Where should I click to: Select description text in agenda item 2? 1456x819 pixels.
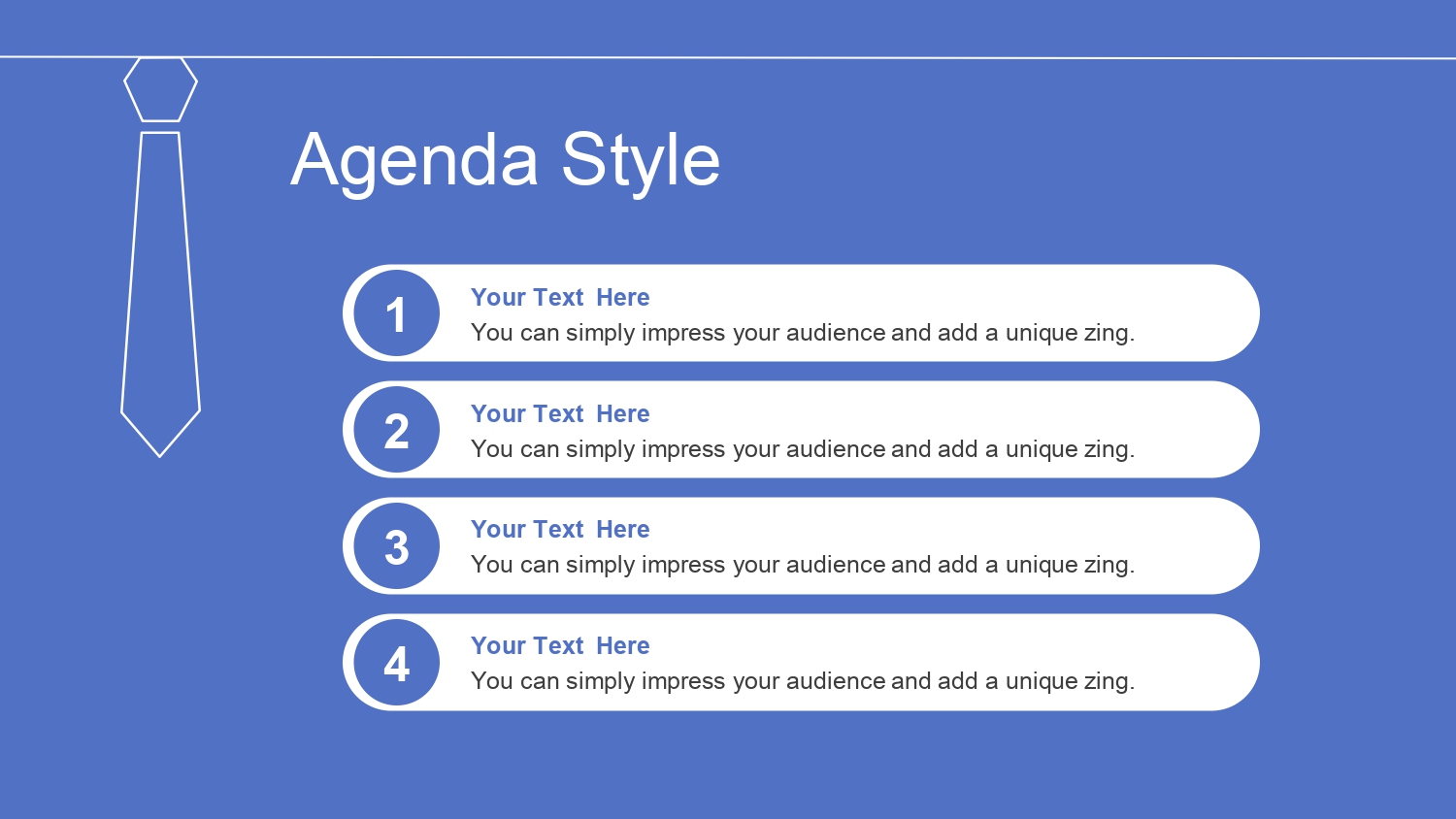[803, 449]
